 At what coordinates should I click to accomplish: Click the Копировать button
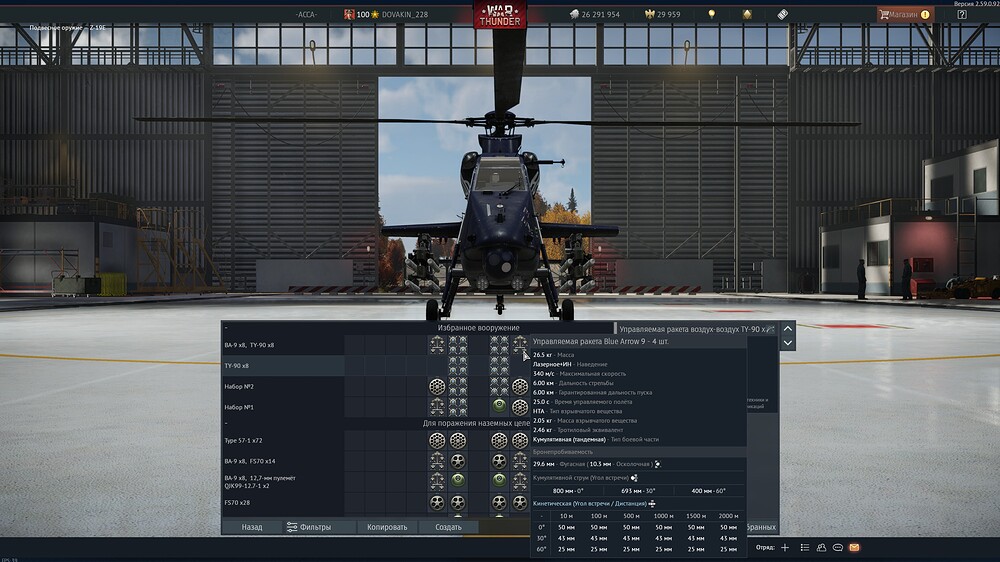(387, 527)
